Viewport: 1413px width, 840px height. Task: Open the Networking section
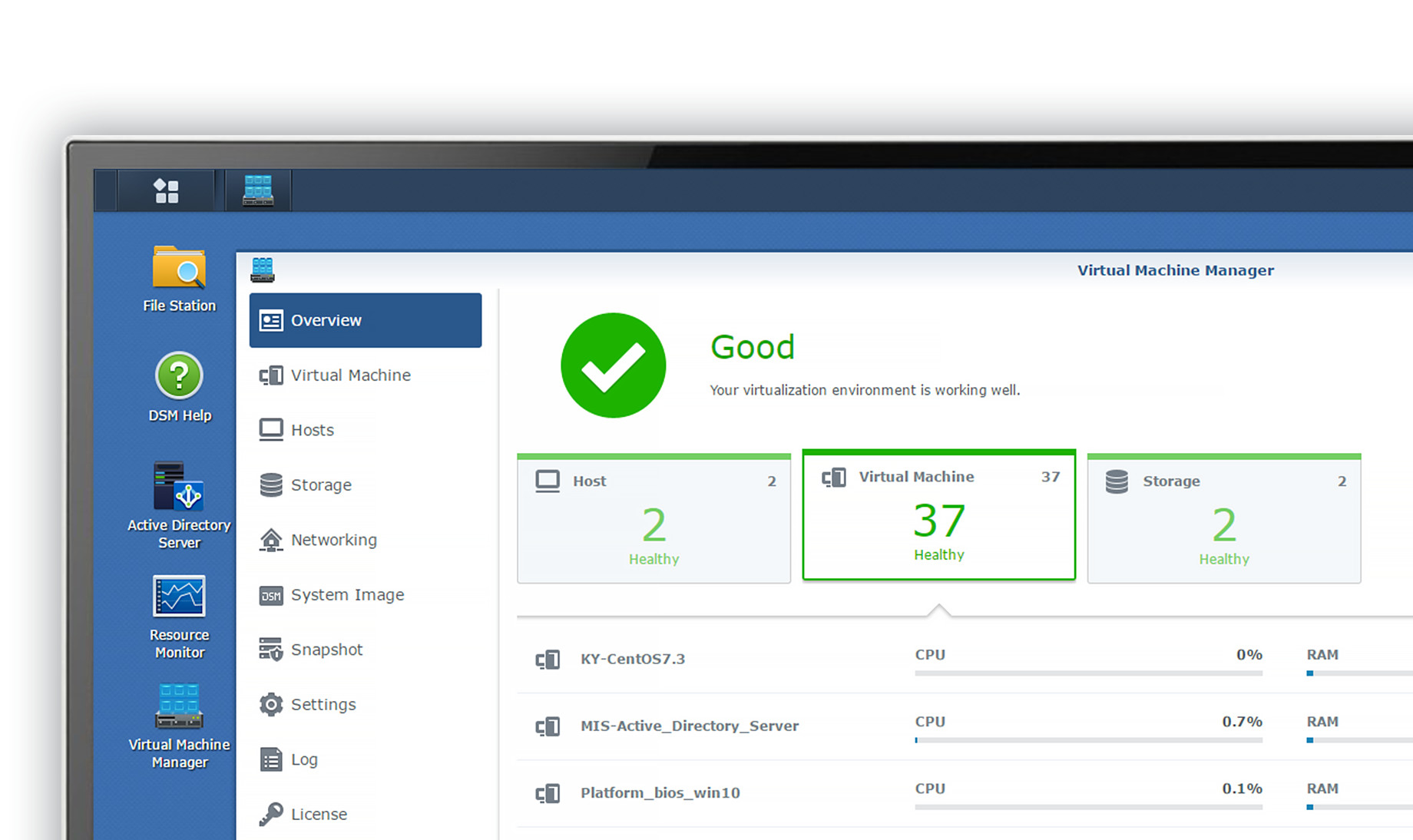pyautogui.click(x=366, y=540)
